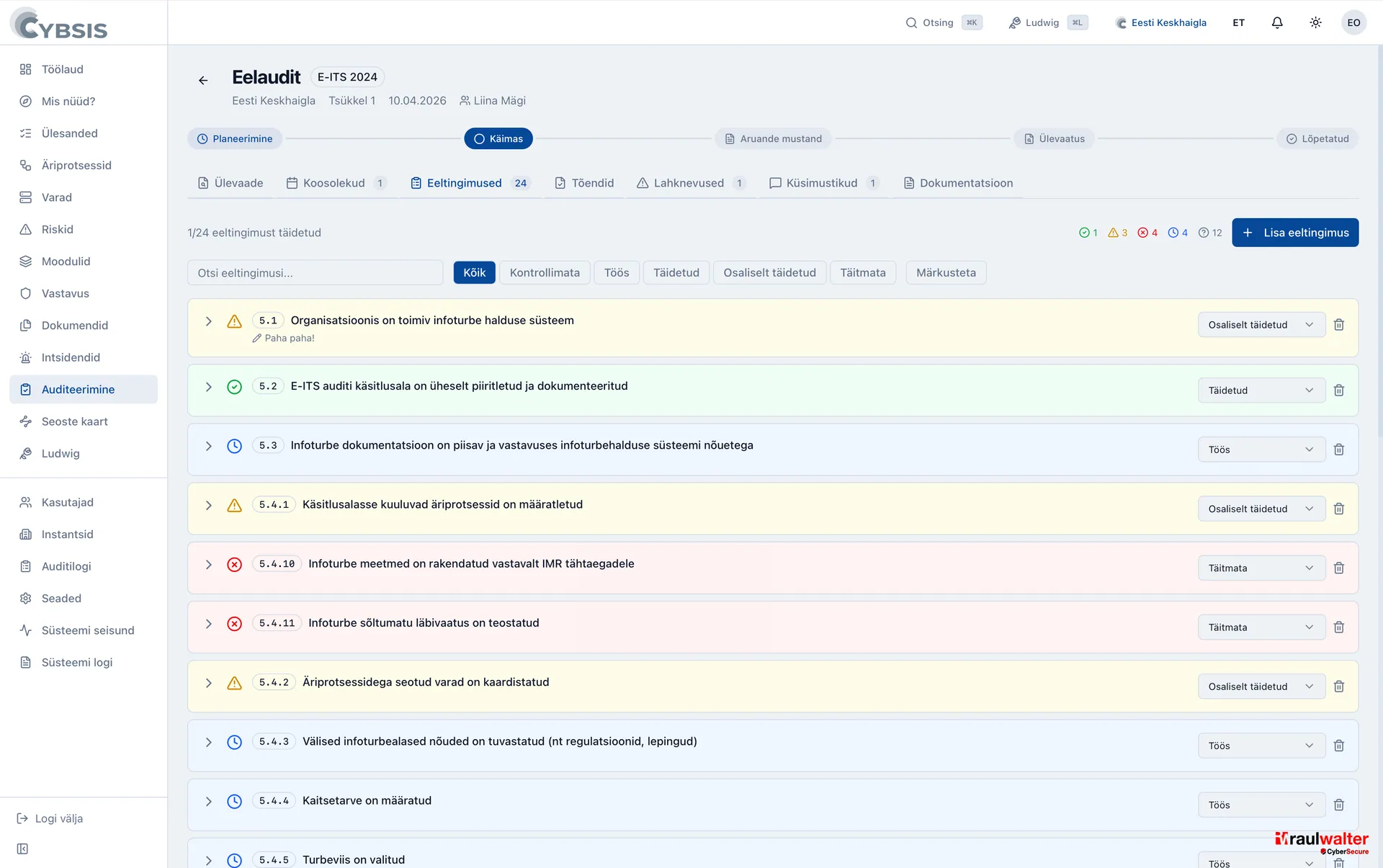Open Ludwig assistant from top bar

[x=1048, y=23]
